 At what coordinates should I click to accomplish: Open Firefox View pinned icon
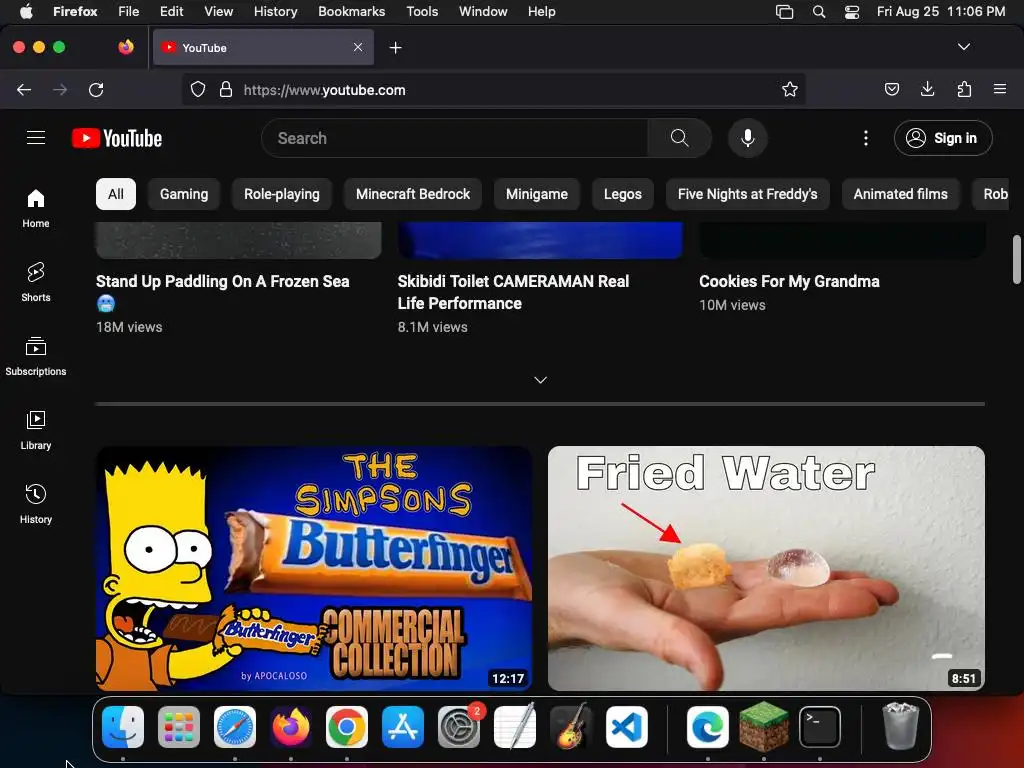tap(126, 47)
